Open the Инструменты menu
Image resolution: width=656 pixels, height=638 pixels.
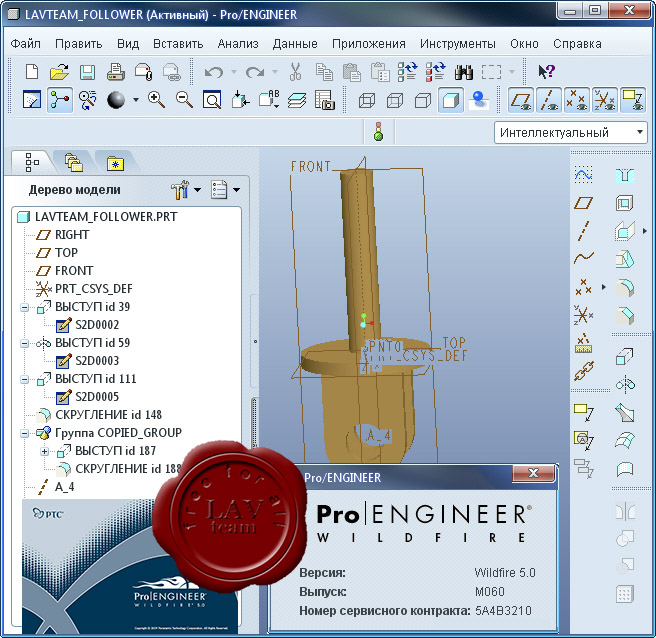tap(458, 44)
